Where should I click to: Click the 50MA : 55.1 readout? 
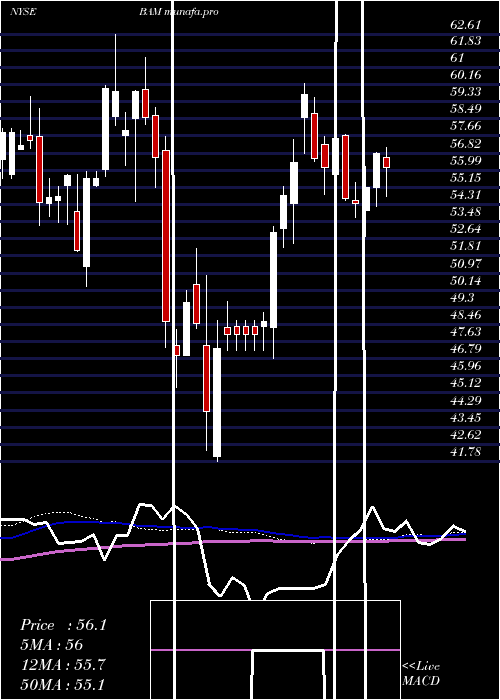tap(63, 684)
